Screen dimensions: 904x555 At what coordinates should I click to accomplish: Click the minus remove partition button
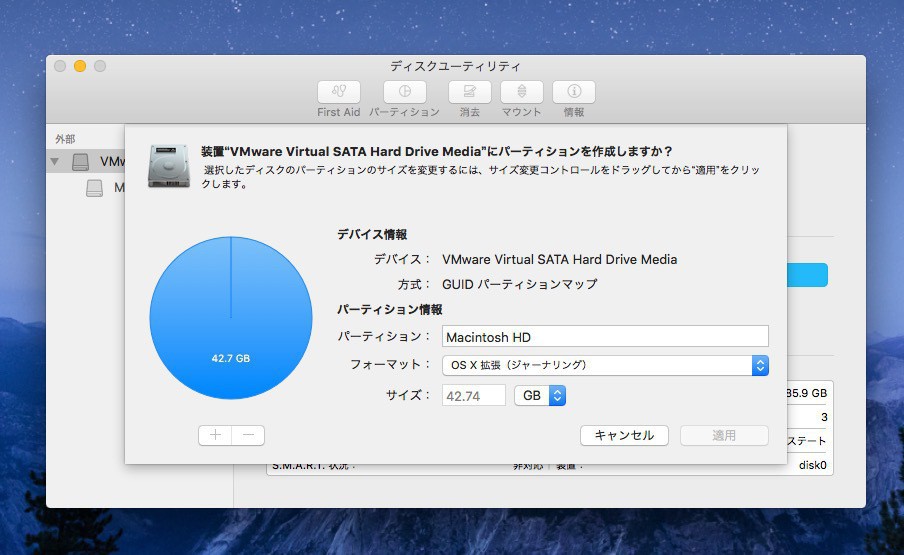[248, 435]
